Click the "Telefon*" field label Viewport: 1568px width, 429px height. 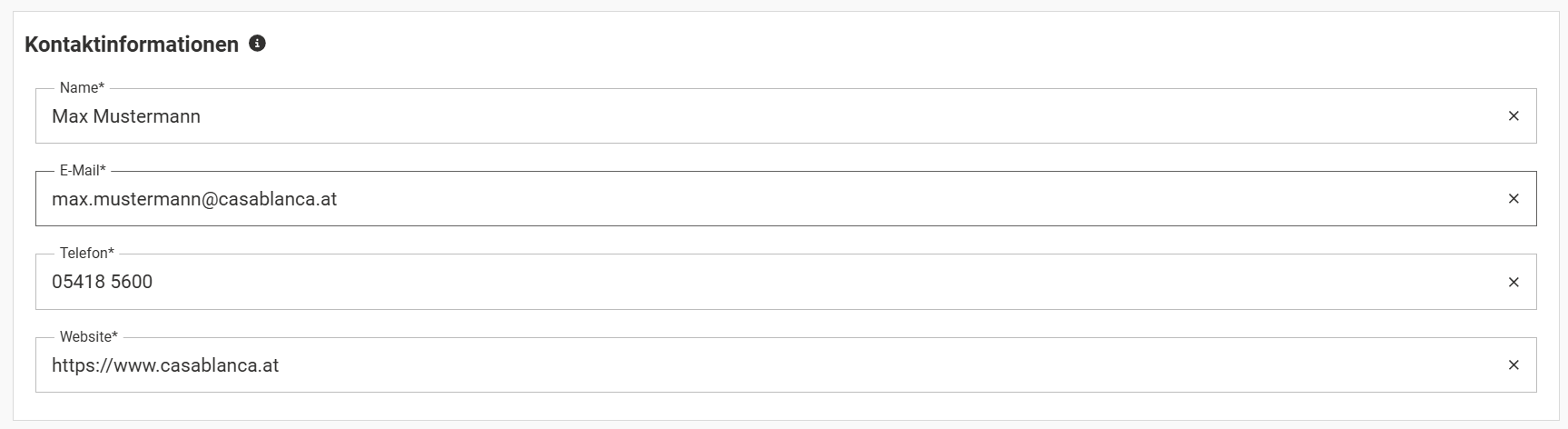click(x=86, y=254)
